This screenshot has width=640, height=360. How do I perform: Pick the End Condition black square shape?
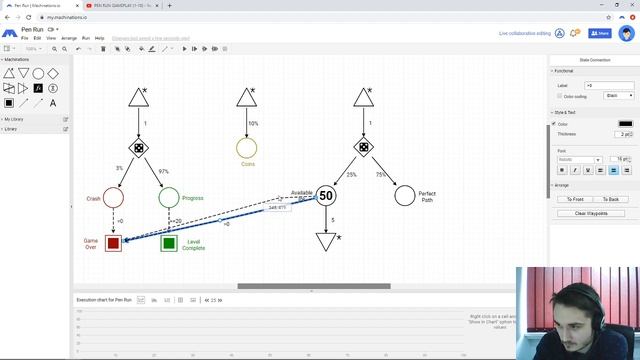point(9,103)
